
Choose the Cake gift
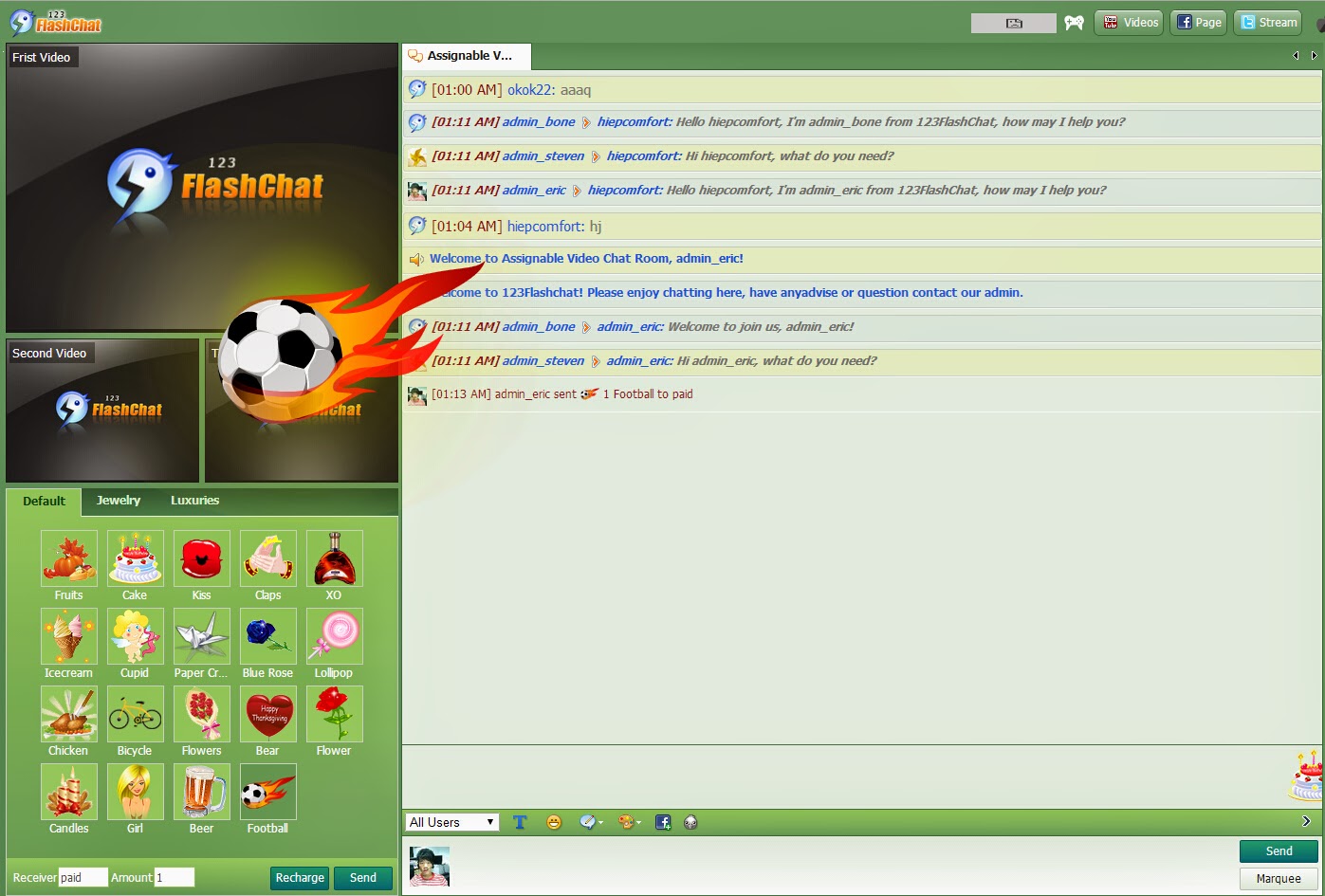coord(135,558)
